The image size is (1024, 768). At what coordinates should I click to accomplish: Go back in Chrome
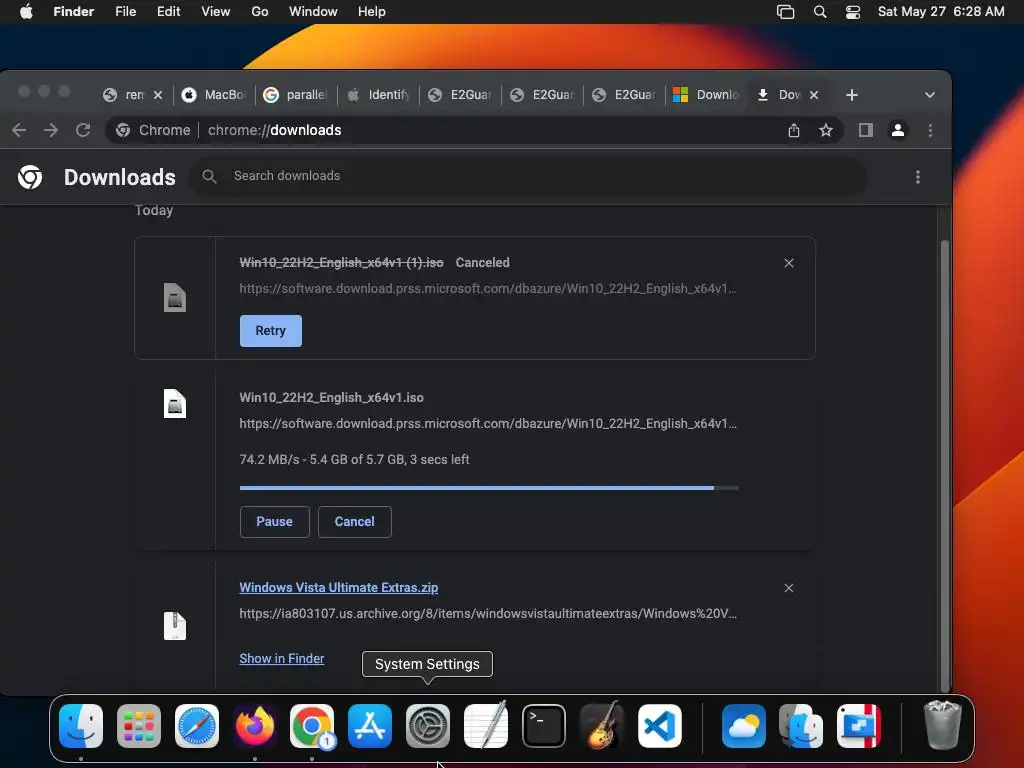[19, 130]
